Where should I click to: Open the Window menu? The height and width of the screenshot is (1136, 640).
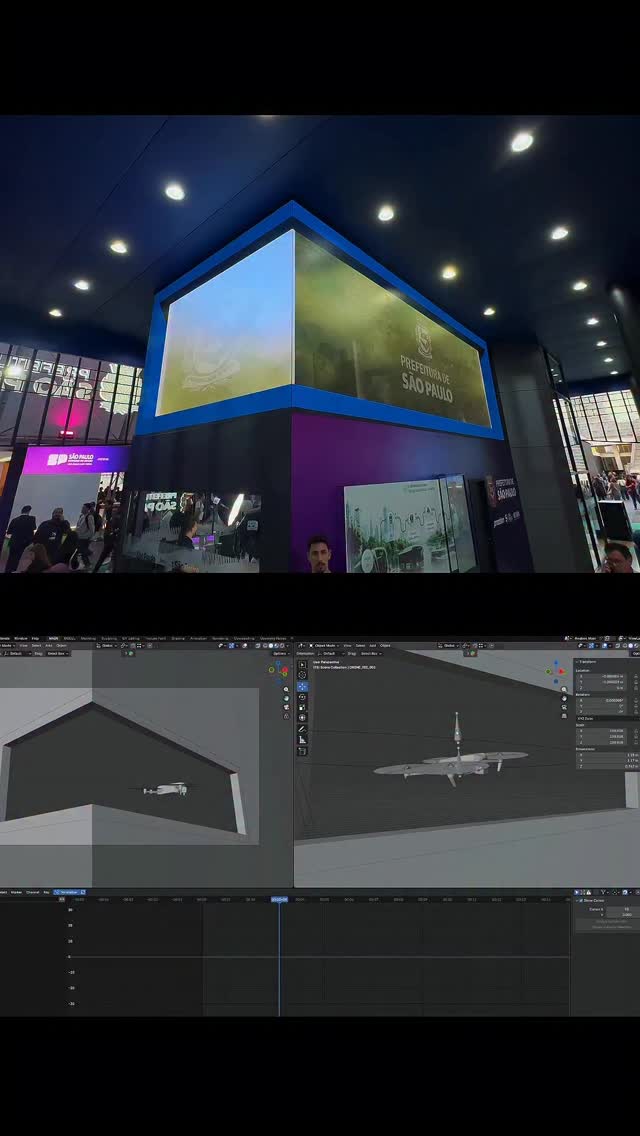pos(20,638)
